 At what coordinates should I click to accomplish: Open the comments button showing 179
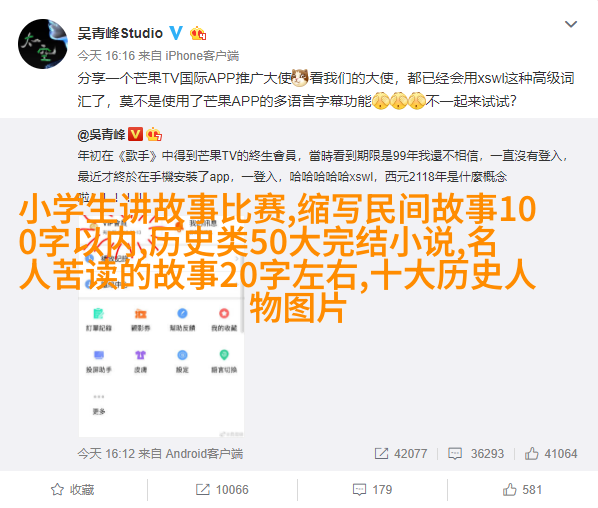pyautogui.click(x=372, y=489)
